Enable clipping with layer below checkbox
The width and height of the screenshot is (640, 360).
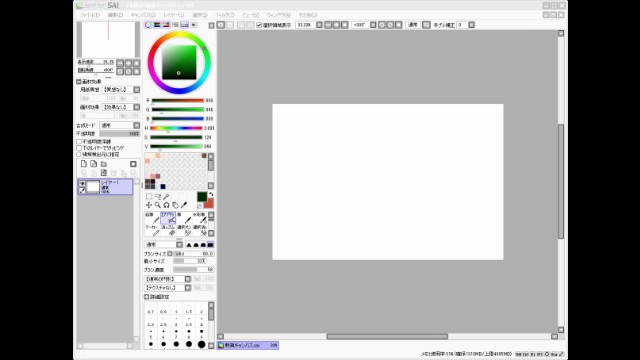pyautogui.click(x=79, y=148)
